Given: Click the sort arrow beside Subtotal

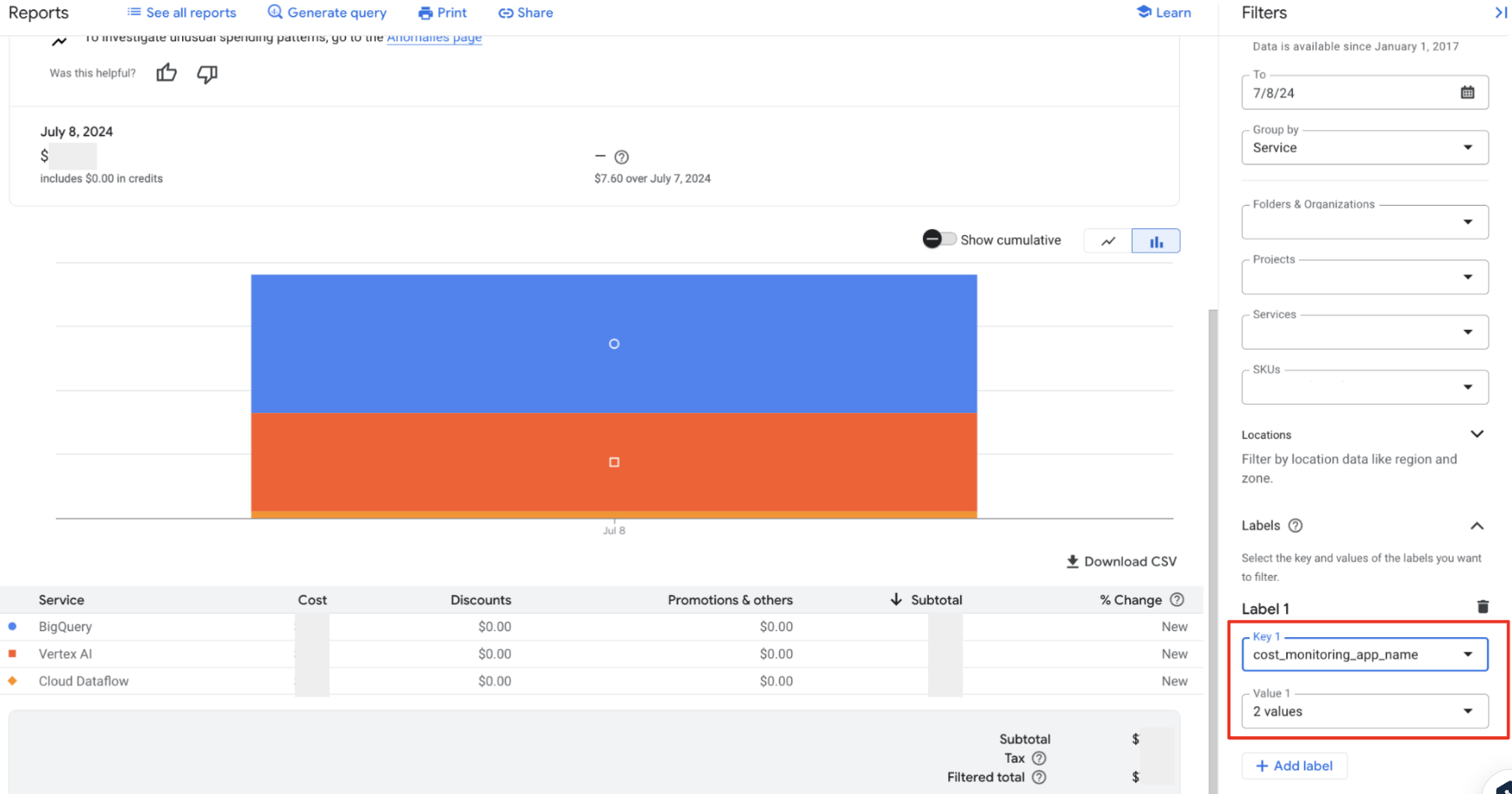Looking at the screenshot, I should coord(896,599).
